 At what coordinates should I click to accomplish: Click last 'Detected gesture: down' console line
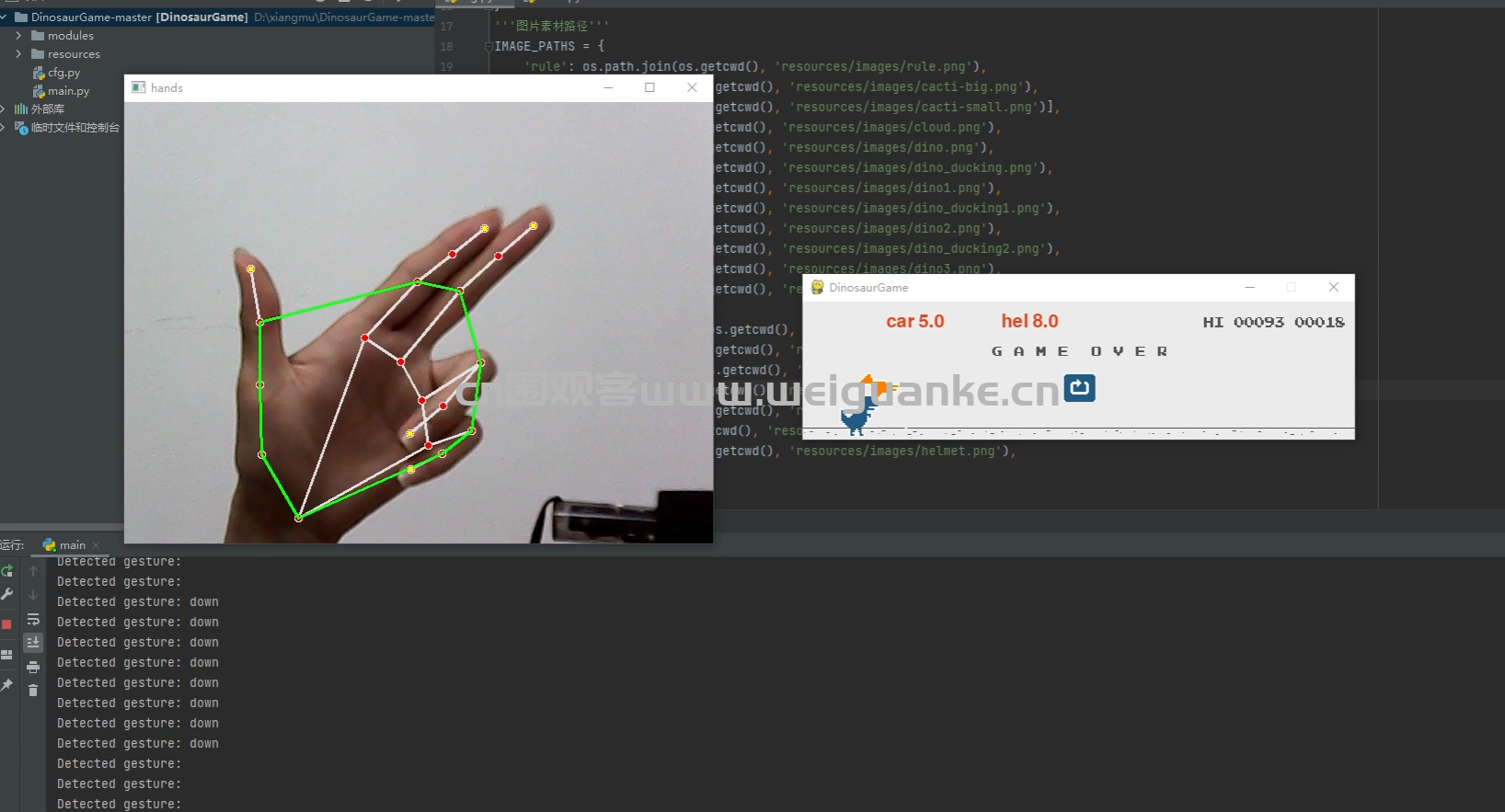point(138,743)
